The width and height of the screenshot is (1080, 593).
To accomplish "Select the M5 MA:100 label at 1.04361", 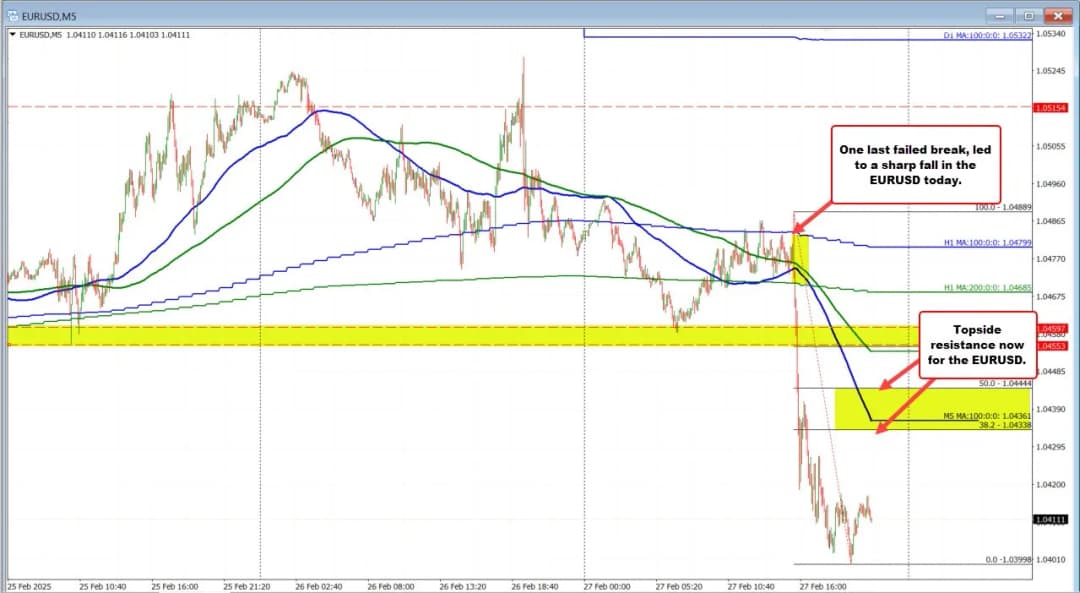I will tap(986, 415).
